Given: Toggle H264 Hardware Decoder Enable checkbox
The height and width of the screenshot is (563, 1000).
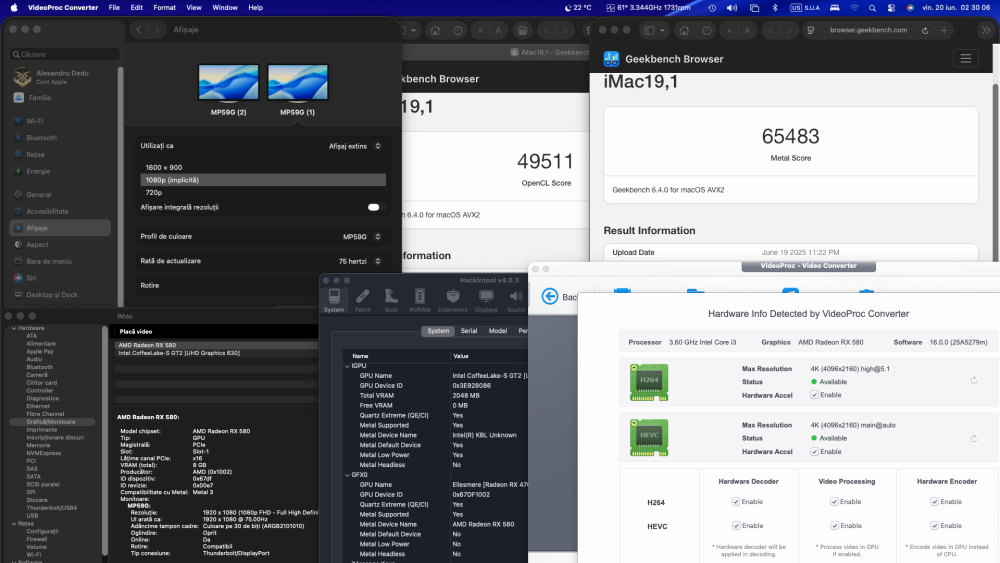Looking at the screenshot, I should (735, 502).
